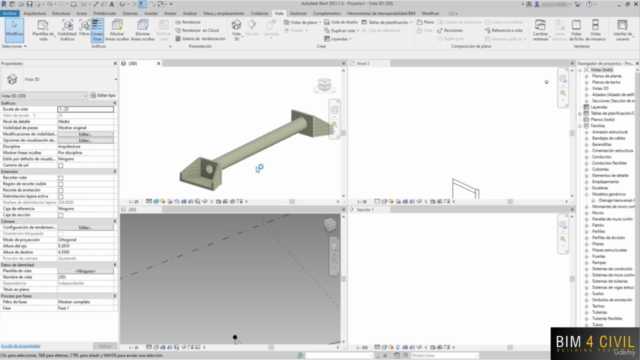Activate the Nivel 2 view tab
The image size is (640, 360).
(x=363, y=64)
